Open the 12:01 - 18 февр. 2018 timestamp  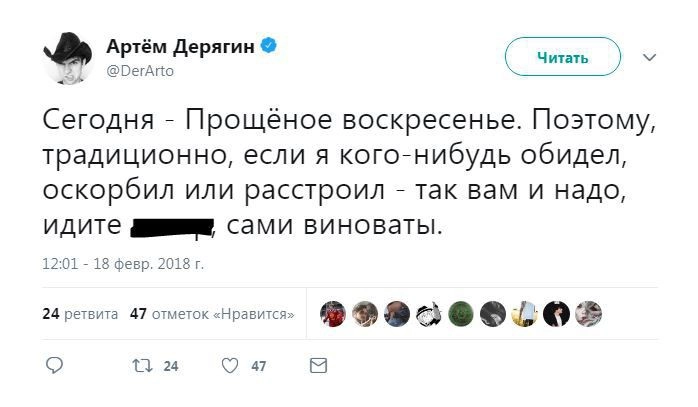[124, 265]
